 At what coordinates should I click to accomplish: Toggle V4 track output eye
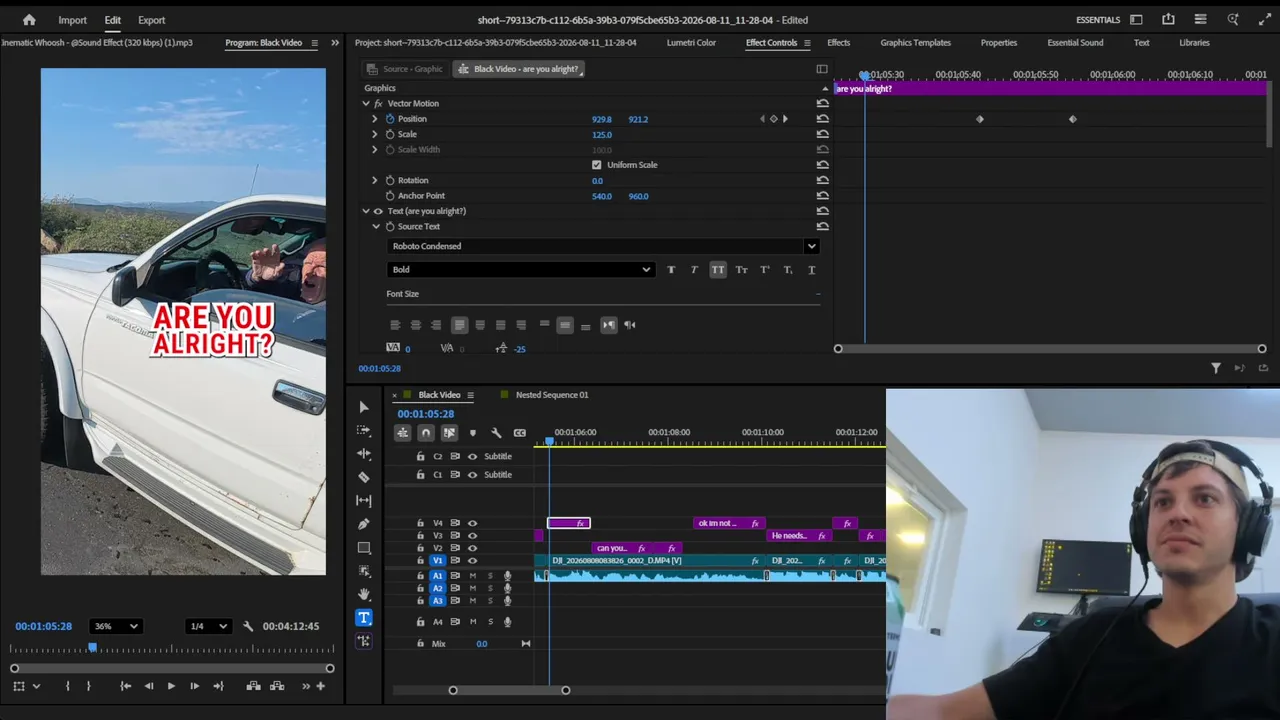click(472, 523)
